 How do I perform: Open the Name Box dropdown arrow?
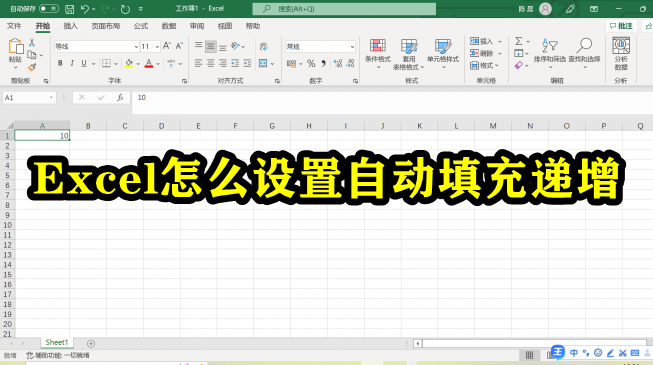[x=51, y=98]
